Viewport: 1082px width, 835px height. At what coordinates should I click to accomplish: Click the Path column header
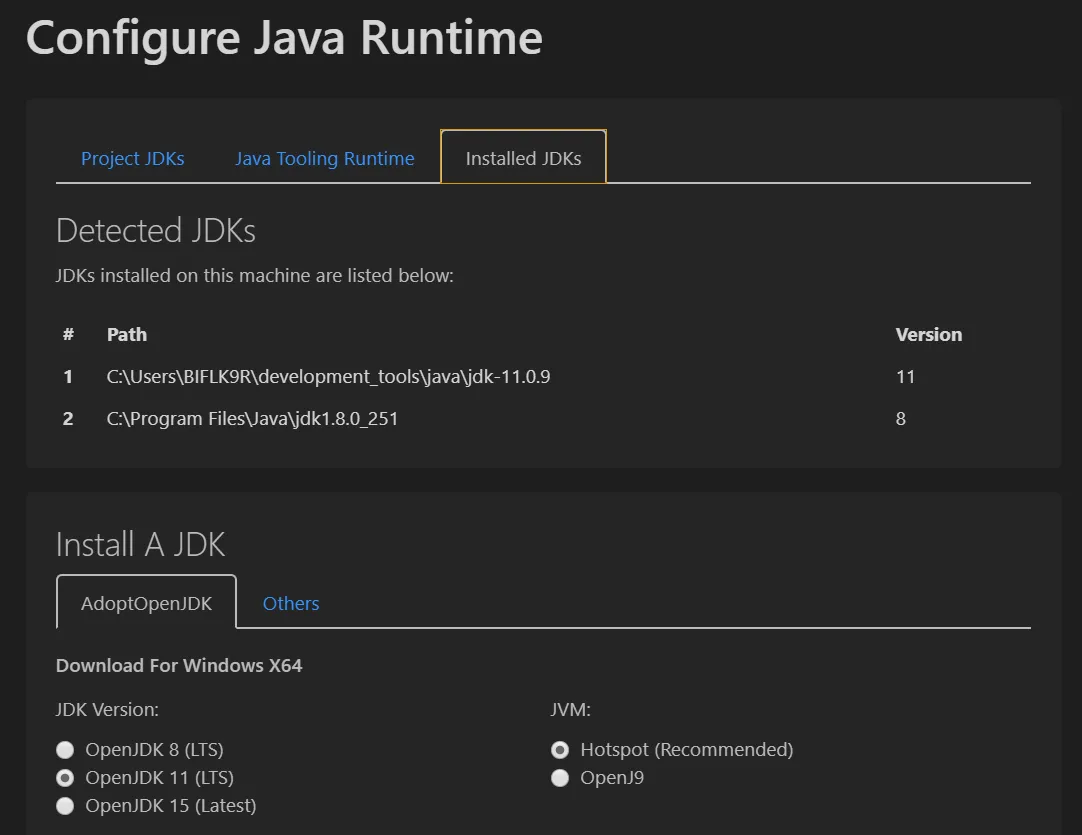pyautogui.click(x=127, y=335)
